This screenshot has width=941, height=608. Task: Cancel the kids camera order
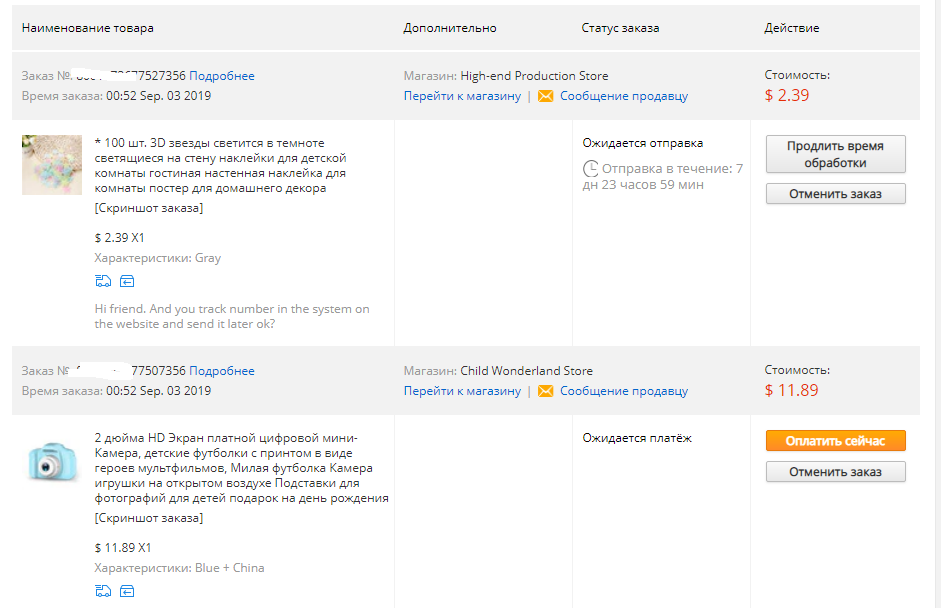(835, 472)
